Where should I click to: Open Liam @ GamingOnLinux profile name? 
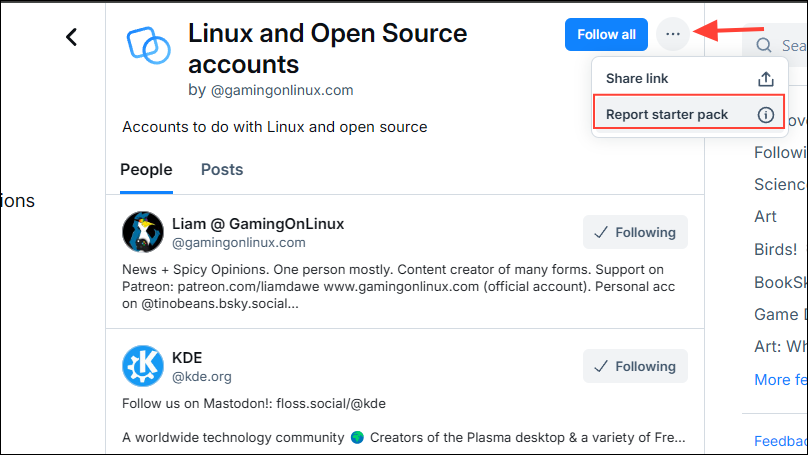click(258, 224)
